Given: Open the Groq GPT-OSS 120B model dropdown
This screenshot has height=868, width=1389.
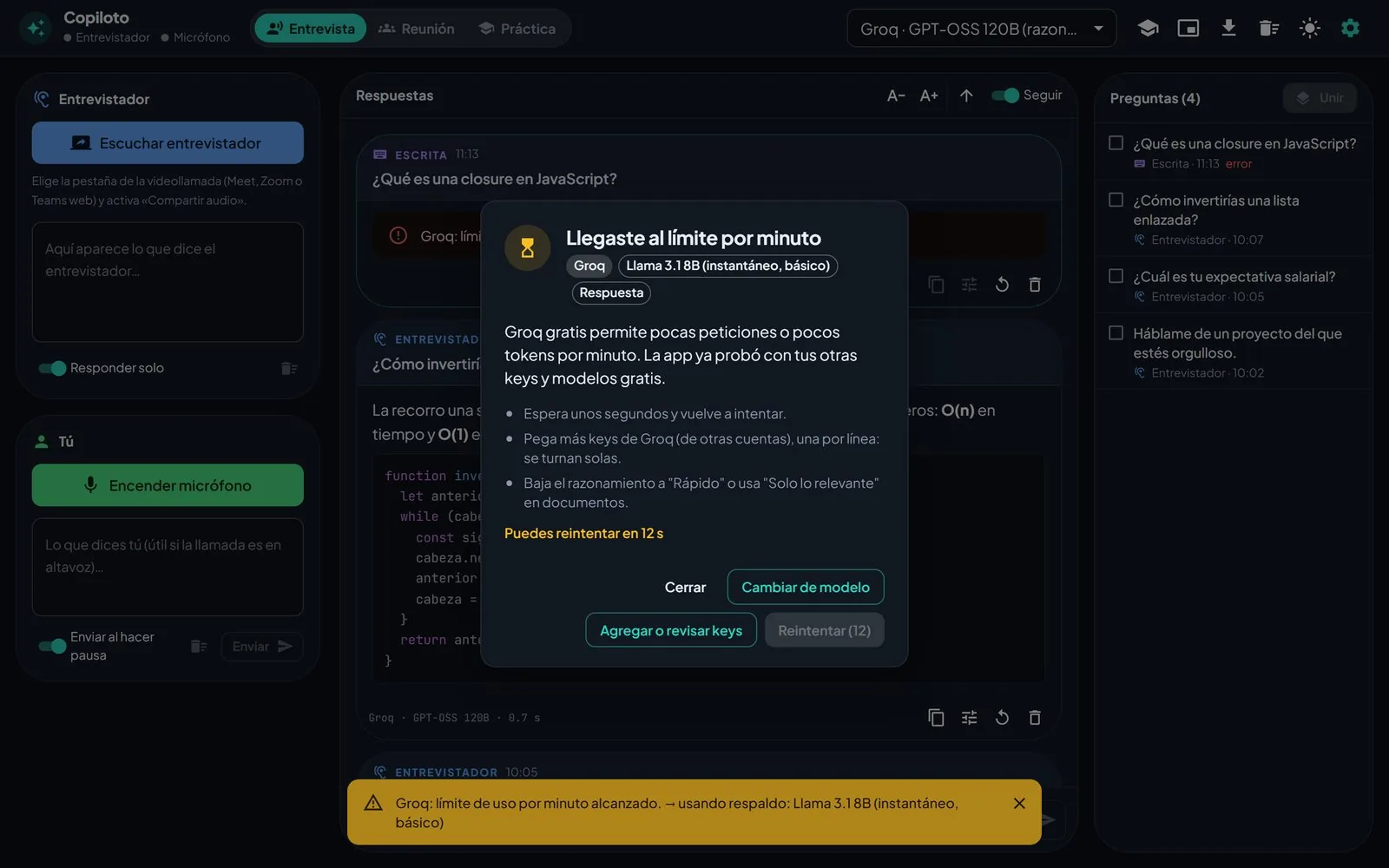Looking at the screenshot, I should point(982,29).
